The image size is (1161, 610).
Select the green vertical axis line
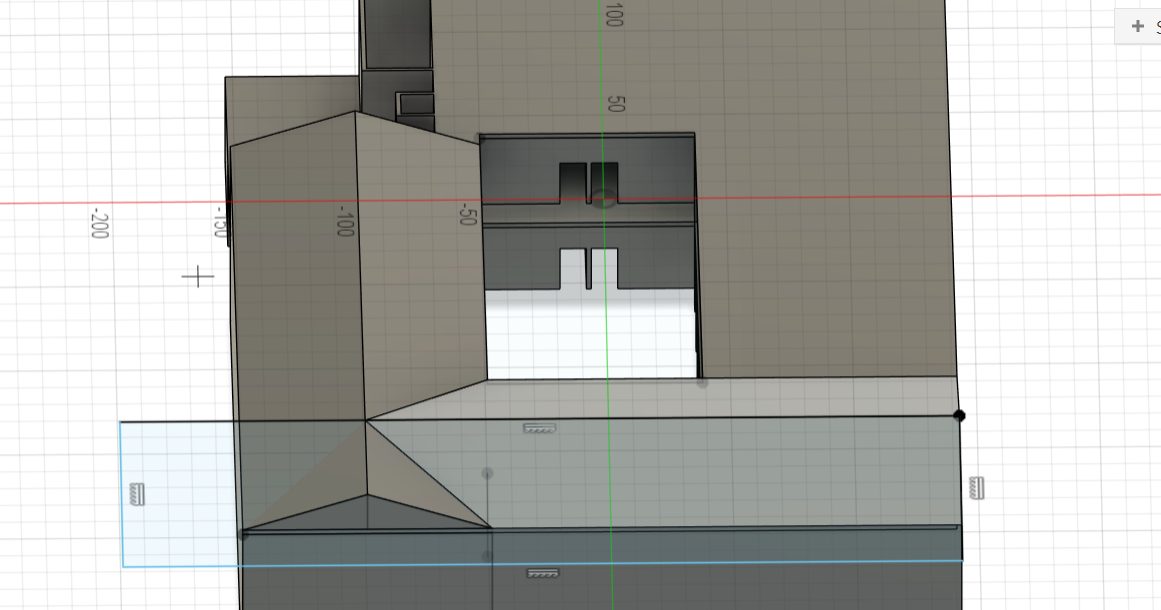(x=606, y=305)
